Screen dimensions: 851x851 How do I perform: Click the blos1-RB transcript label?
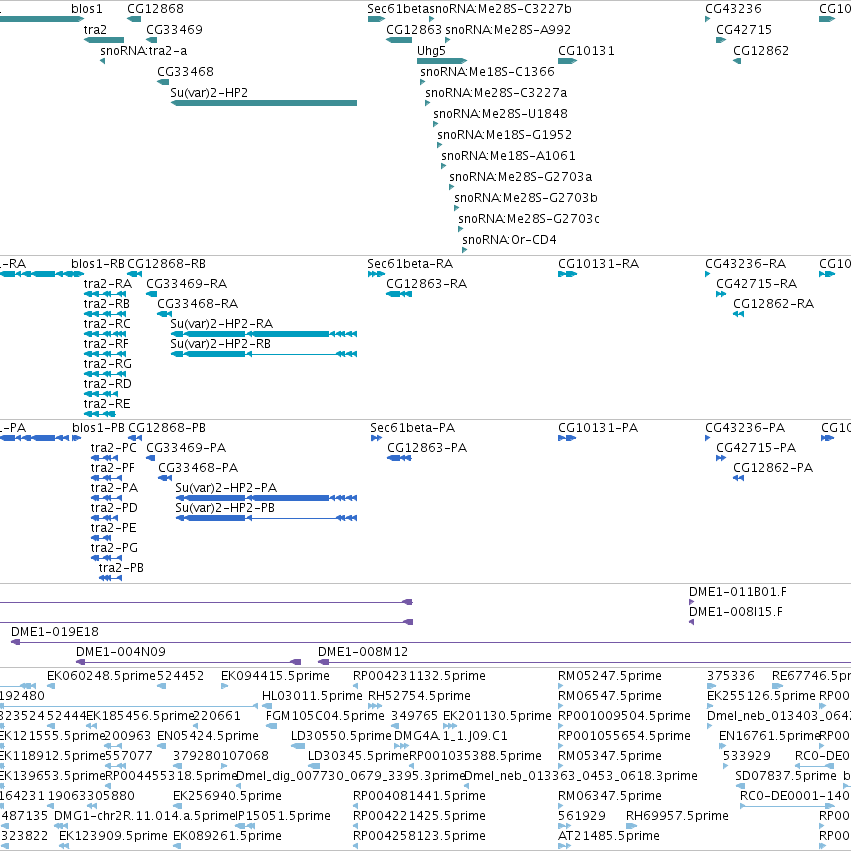[x=98, y=264]
